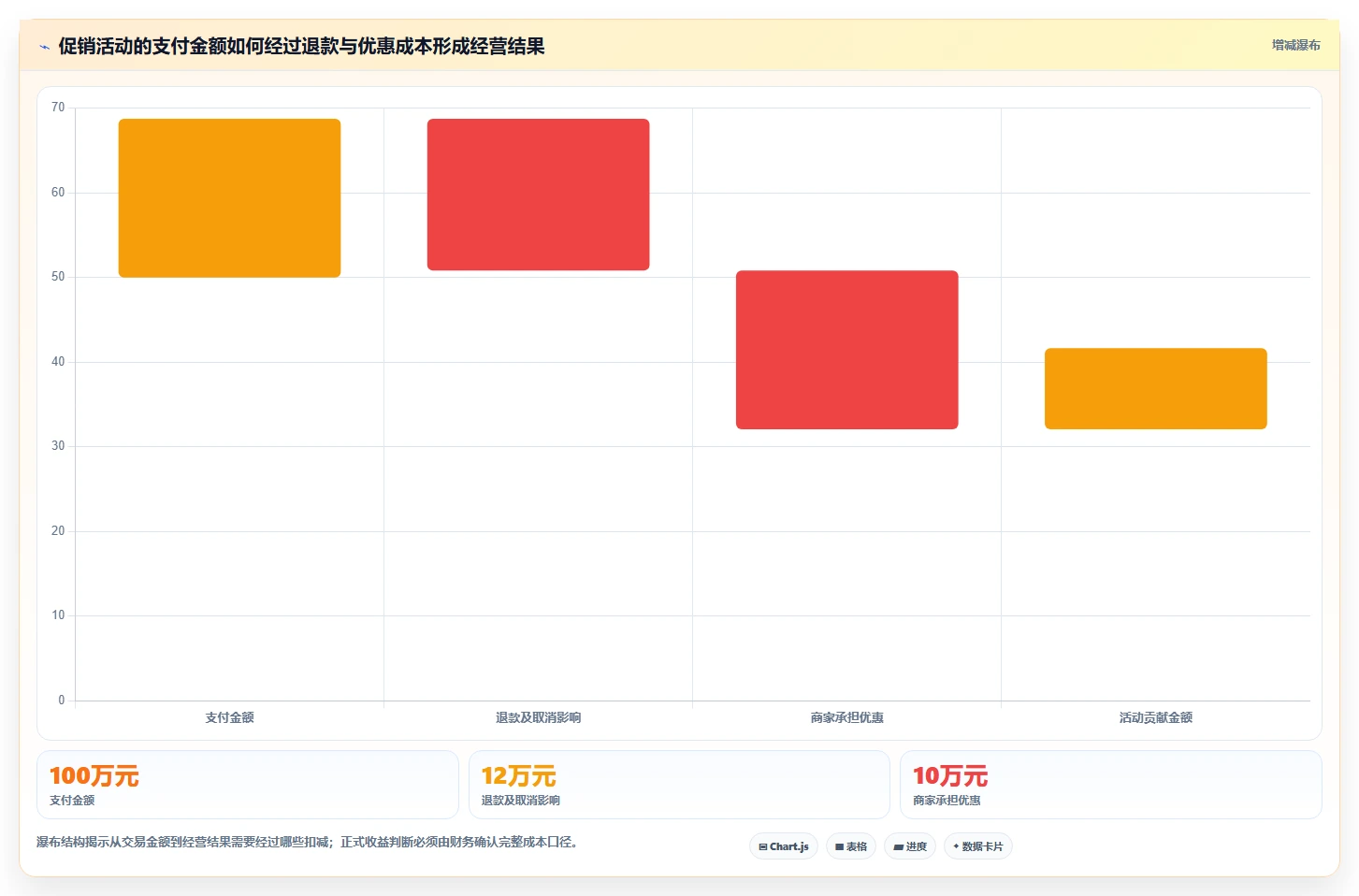Click the y-axis value 20
This screenshot has width=1359, height=896.
[58, 531]
